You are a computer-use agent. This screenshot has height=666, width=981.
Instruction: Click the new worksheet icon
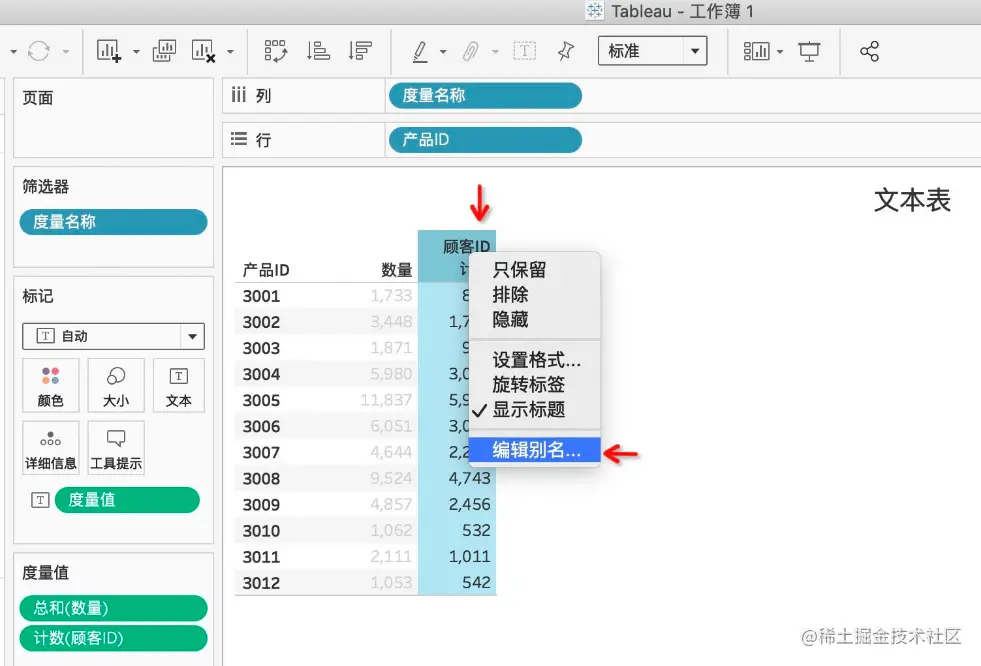pos(109,51)
